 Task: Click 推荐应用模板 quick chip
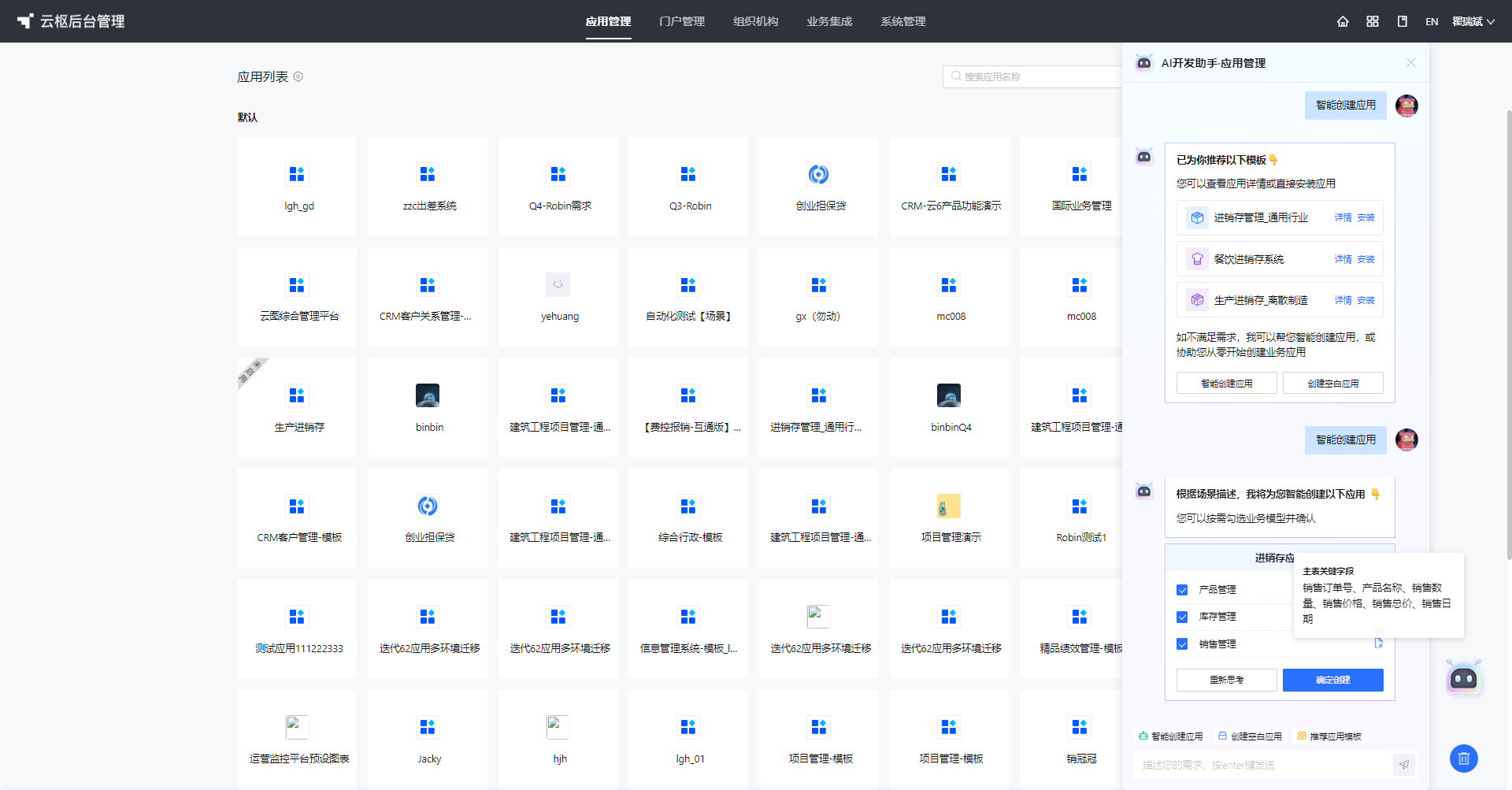pyautogui.click(x=1329, y=736)
